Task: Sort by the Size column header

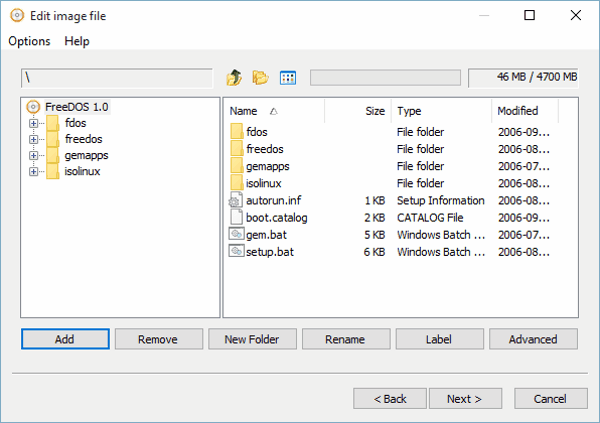Action: [358, 111]
